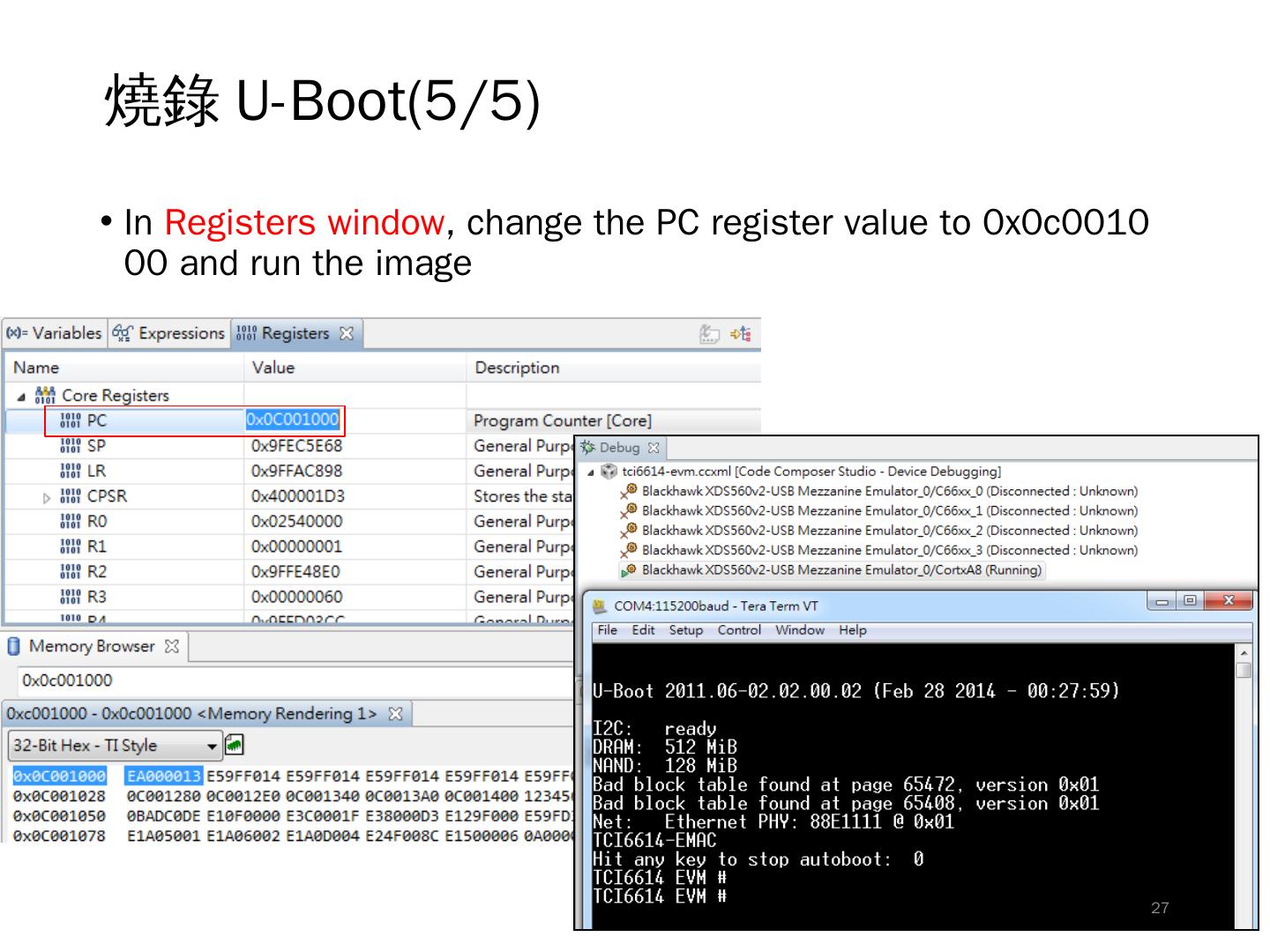Open the Tera Term Control menu
Image resolution: width=1270 pixels, height=952 pixels.
tap(738, 630)
